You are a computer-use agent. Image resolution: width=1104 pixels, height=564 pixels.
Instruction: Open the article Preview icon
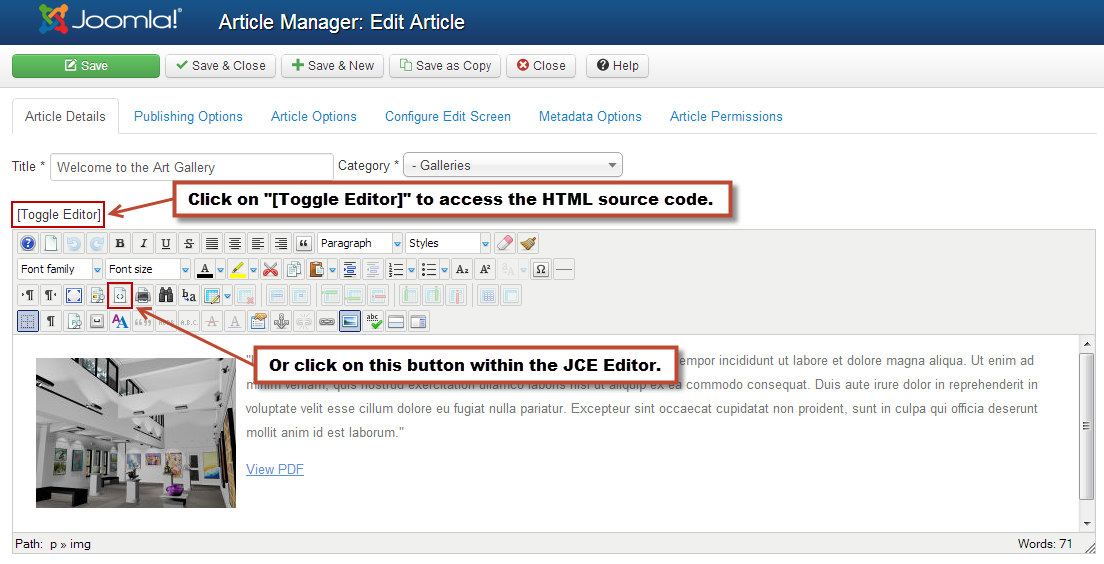97,295
